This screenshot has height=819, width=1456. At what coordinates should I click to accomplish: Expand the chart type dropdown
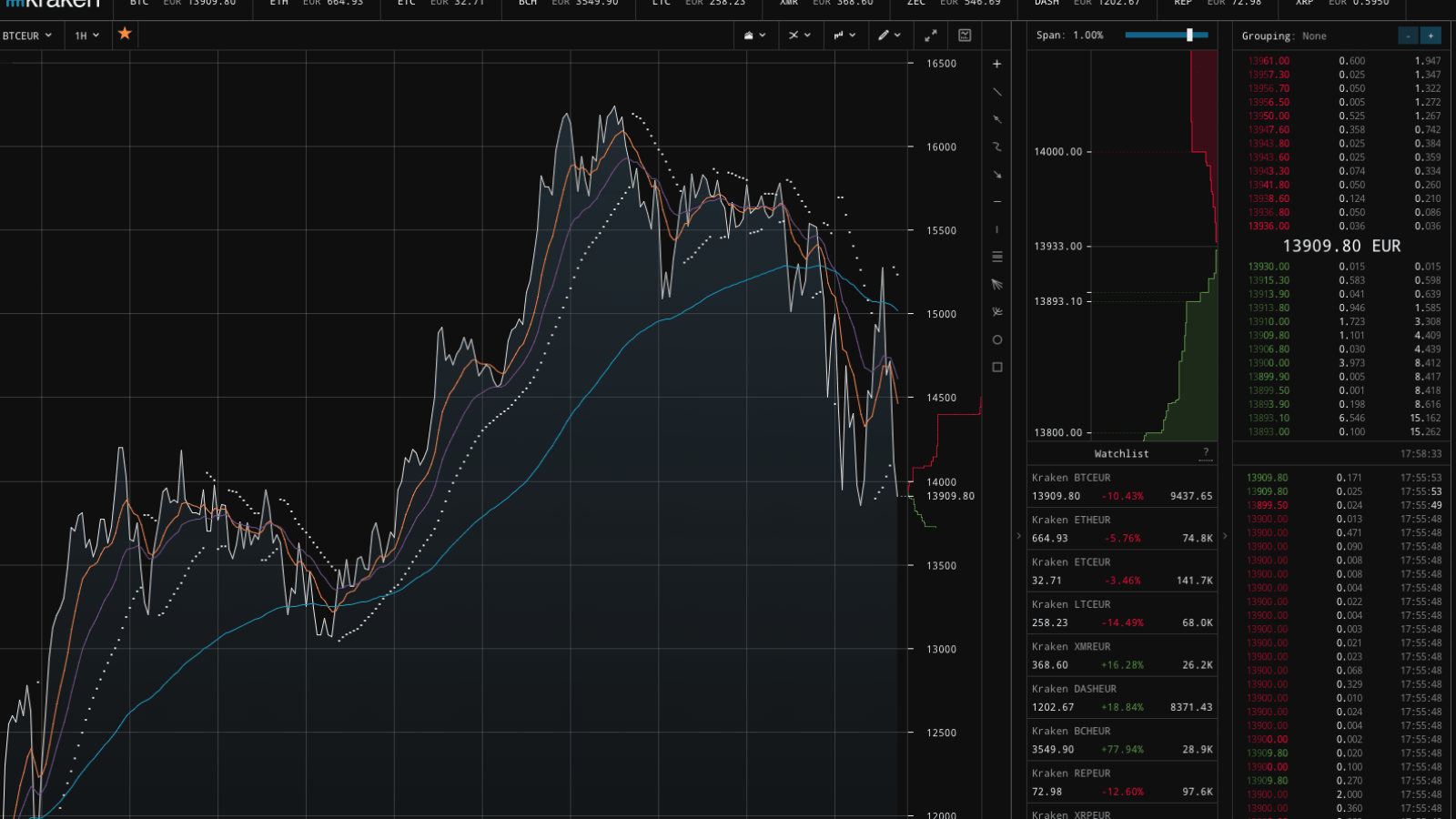tap(754, 35)
